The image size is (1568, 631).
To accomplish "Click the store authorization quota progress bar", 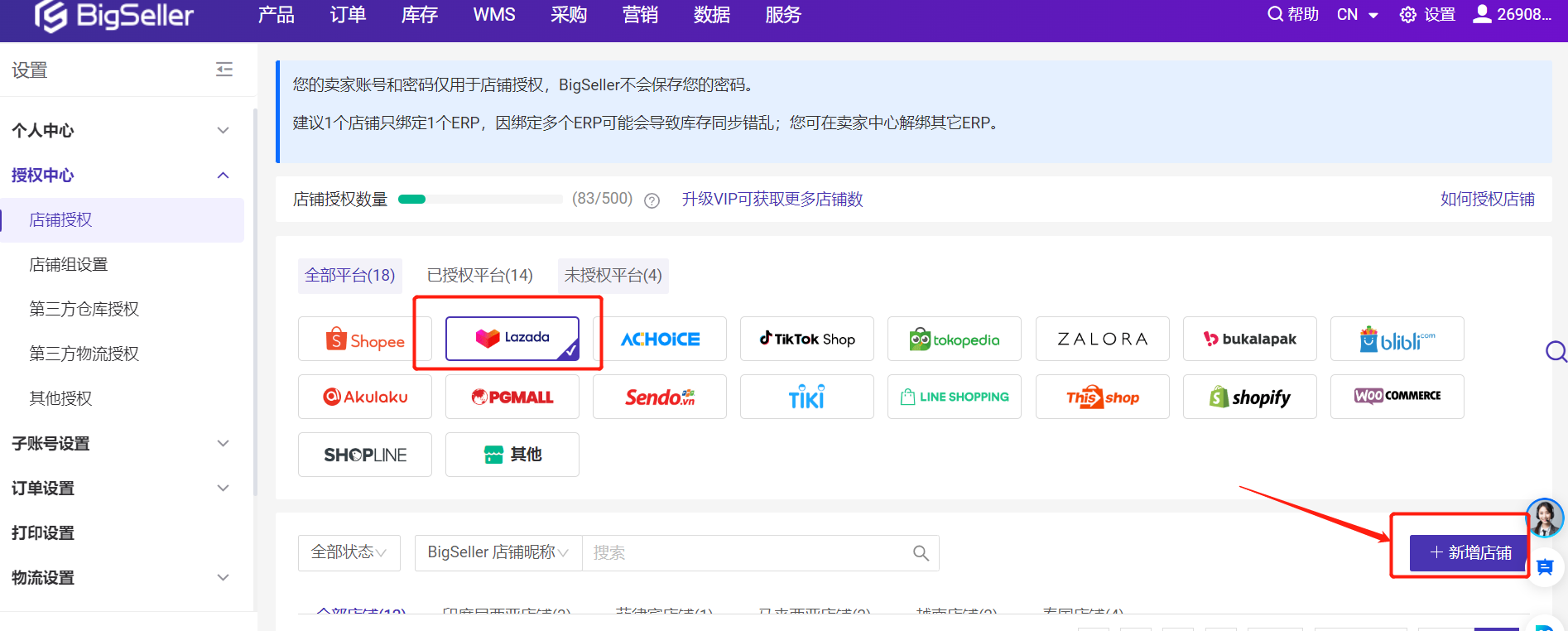I will click(480, 200).
